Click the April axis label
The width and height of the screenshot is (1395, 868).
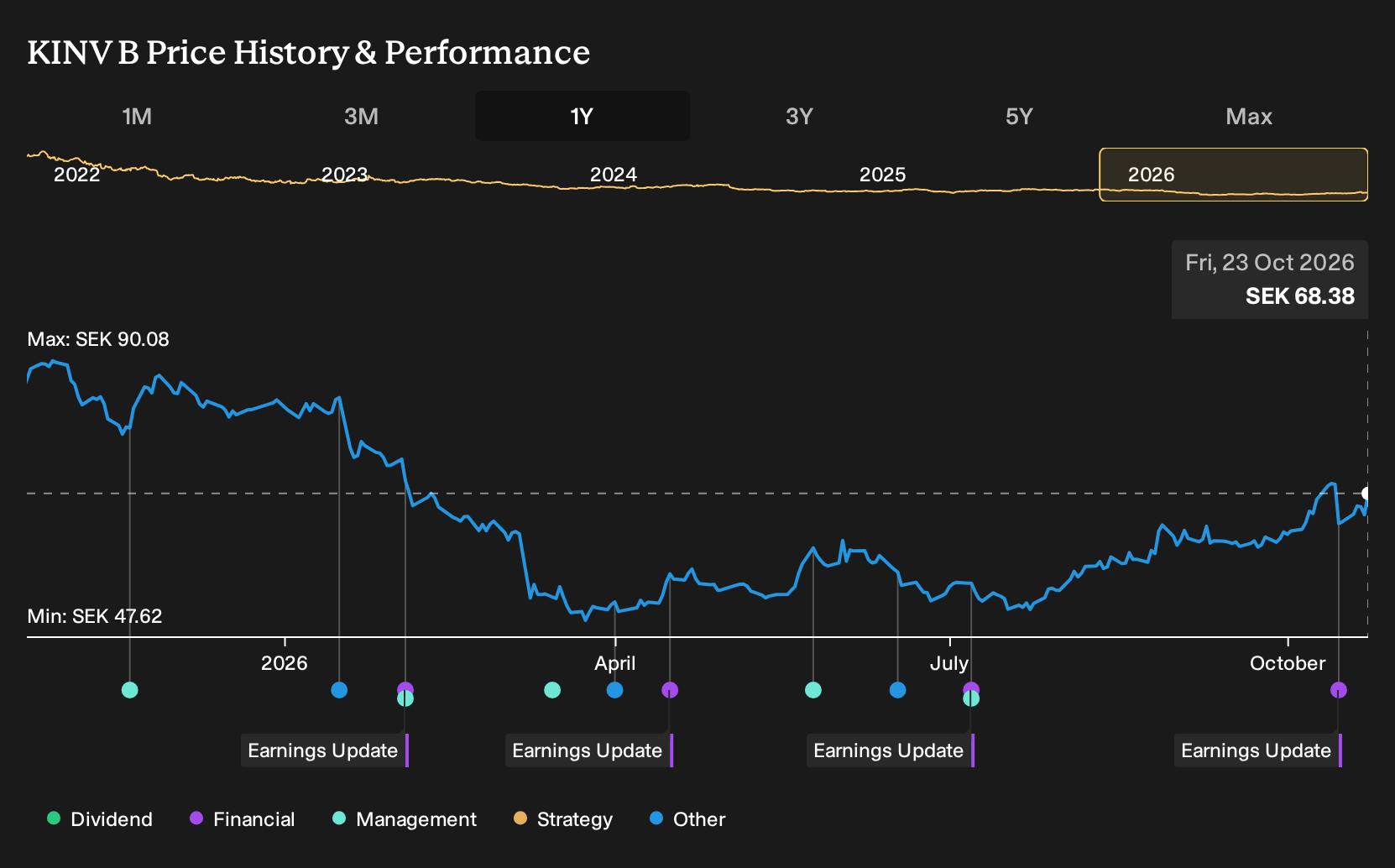pyautogui.click(x=615, y=663)
